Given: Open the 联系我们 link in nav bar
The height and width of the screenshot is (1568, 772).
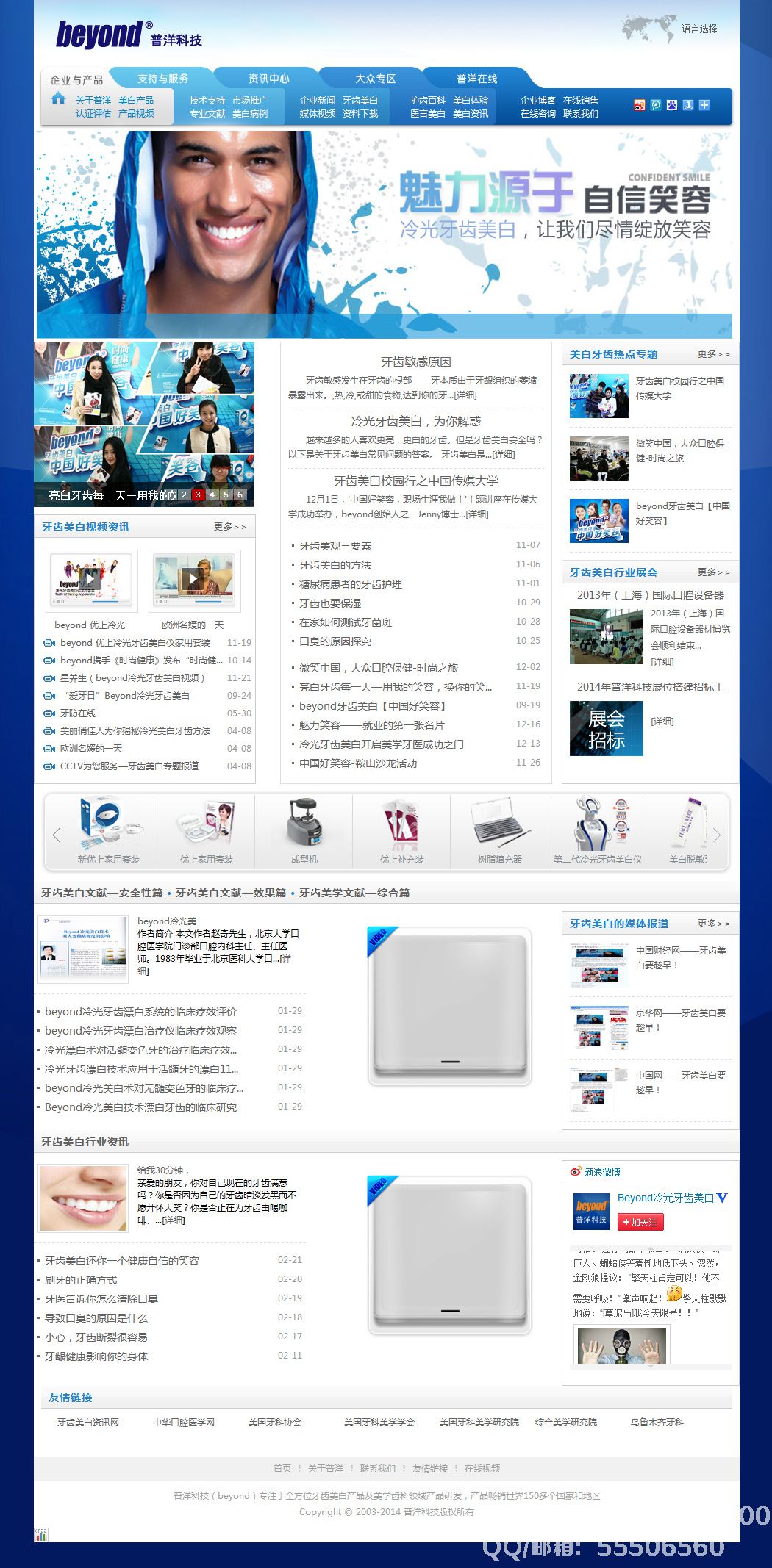Looking at the screenshot, I should 581,114.
